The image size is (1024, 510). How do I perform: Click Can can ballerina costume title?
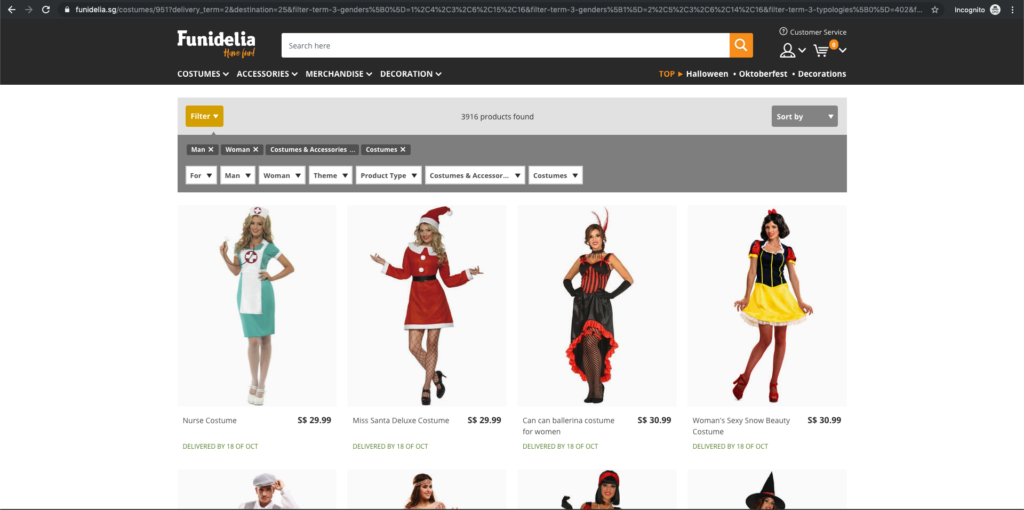(568, 426)
